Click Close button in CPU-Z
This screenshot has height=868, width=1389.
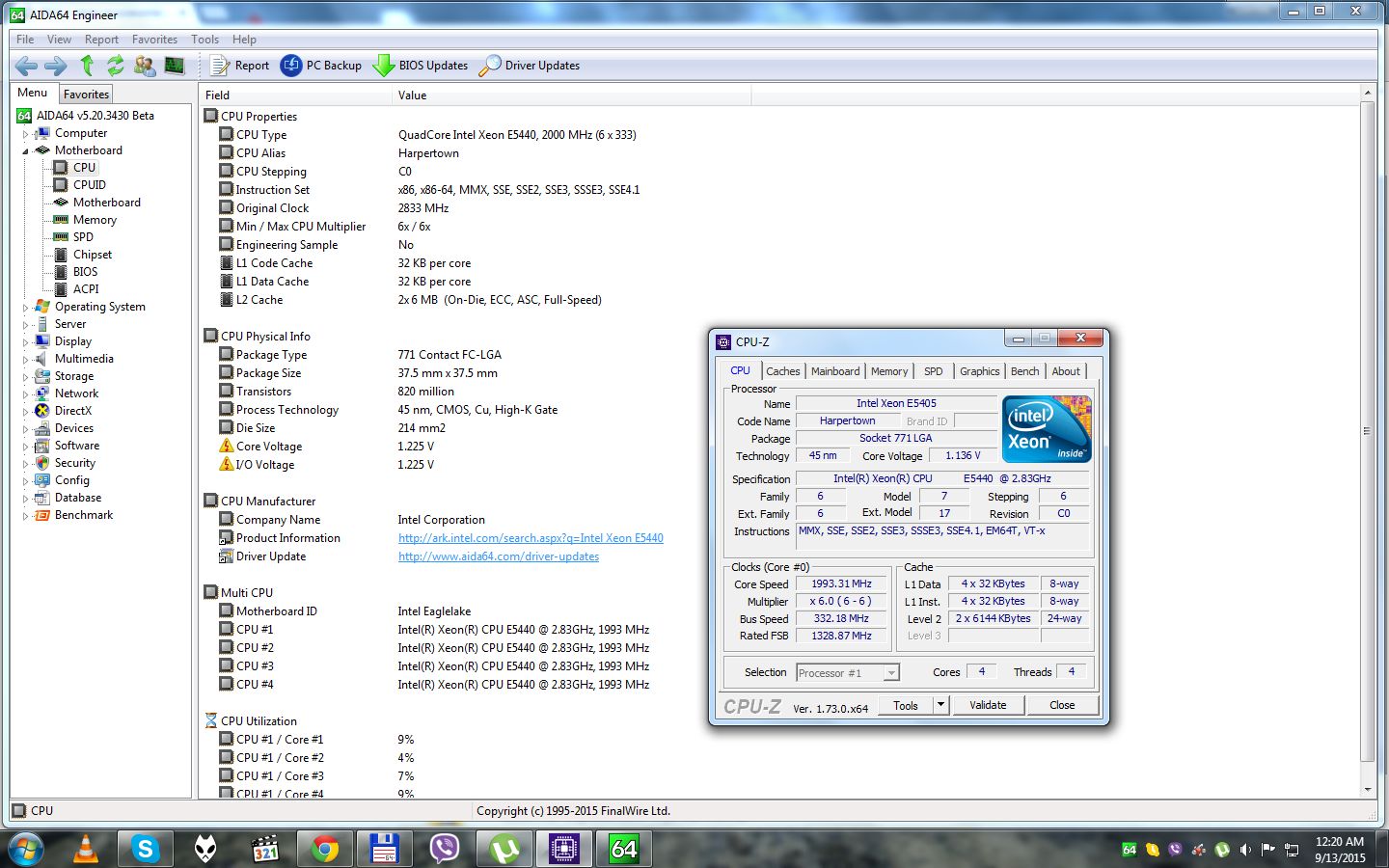click(x=1062, y=705)
